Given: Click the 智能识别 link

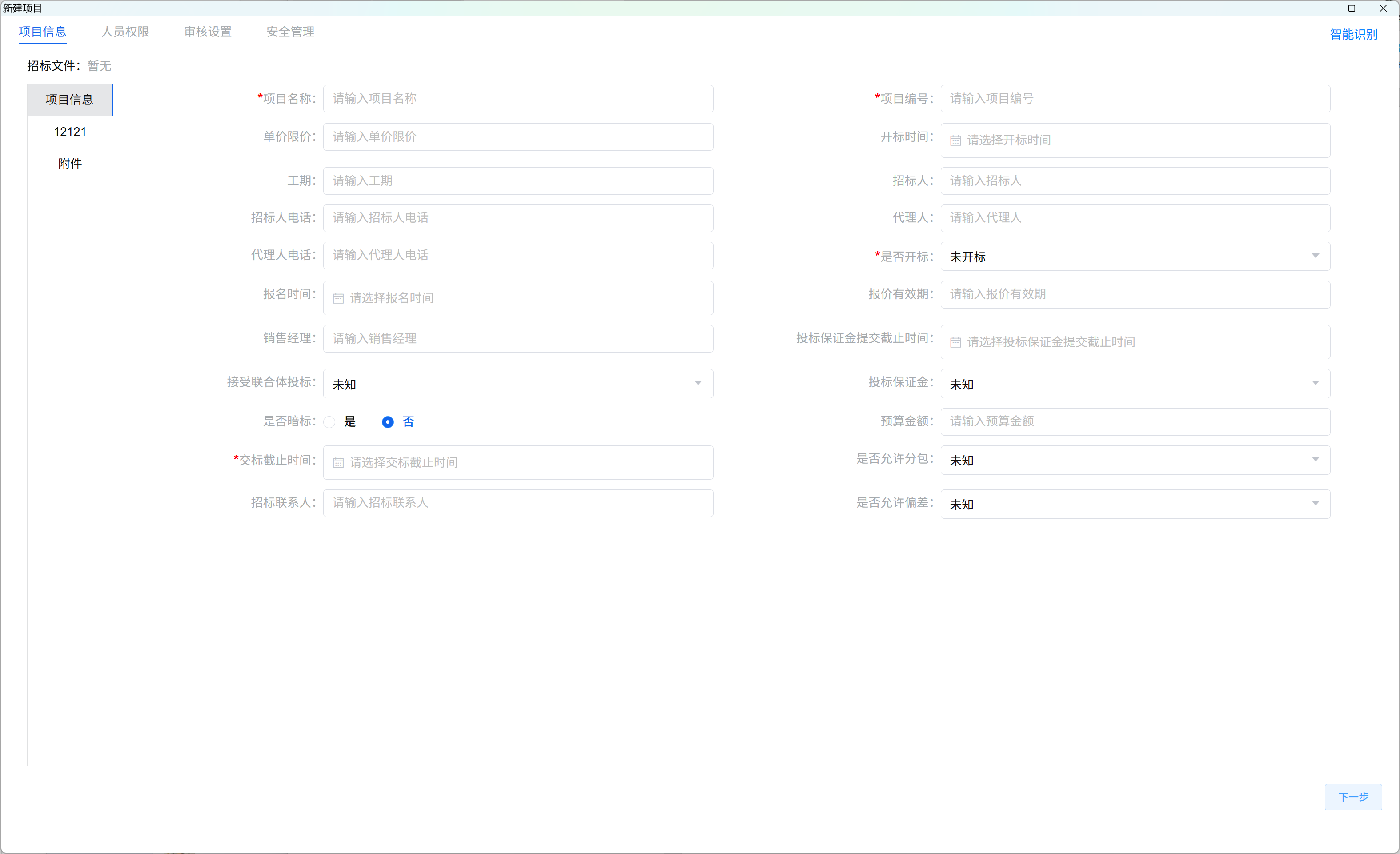Looking at the screenshot, I should coord(1353,35).
